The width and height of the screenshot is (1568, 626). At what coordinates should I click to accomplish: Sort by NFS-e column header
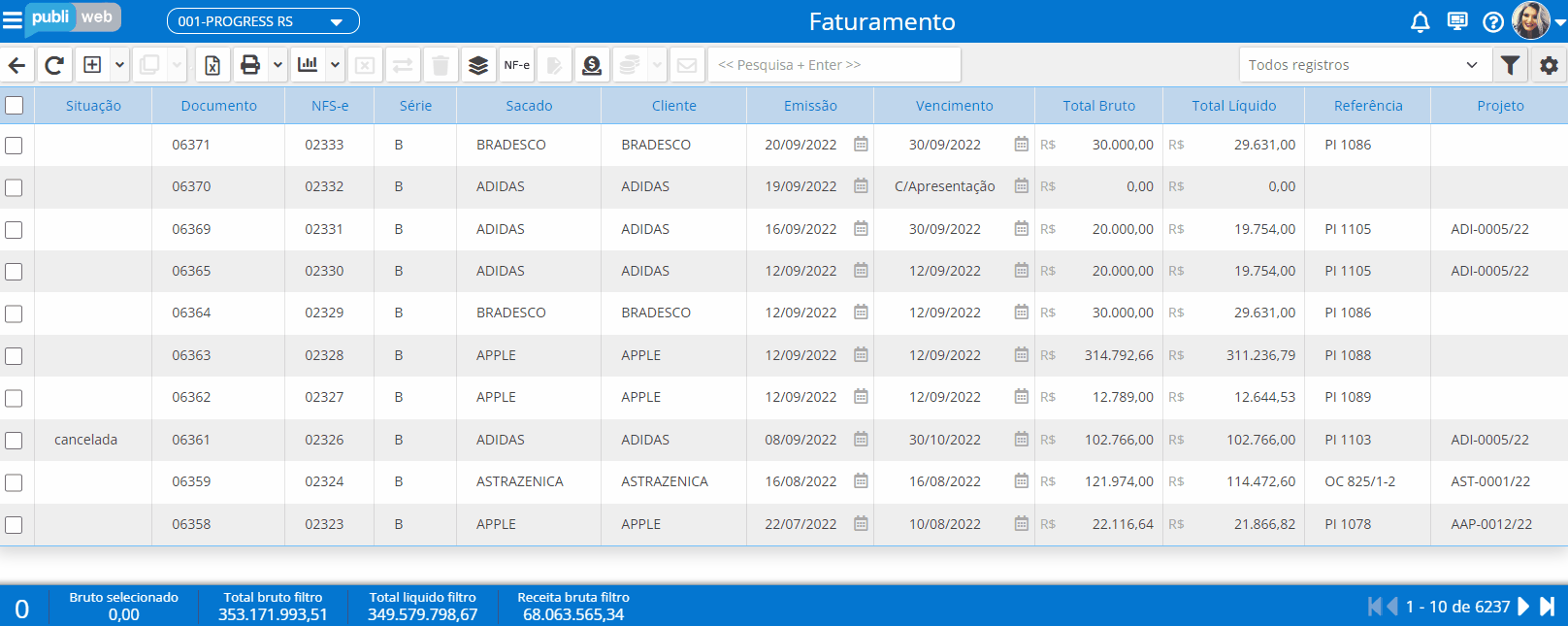click(x=330, y=106)
